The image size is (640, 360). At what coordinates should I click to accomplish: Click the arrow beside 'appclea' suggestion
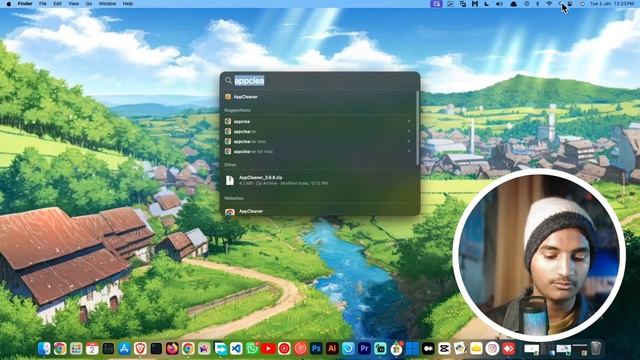409,121
